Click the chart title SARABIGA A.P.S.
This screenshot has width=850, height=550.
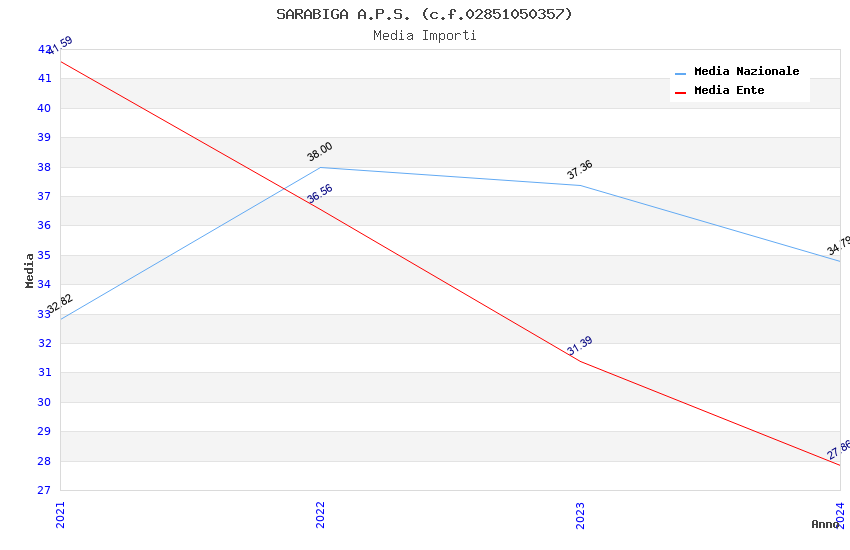pos(424,14)
